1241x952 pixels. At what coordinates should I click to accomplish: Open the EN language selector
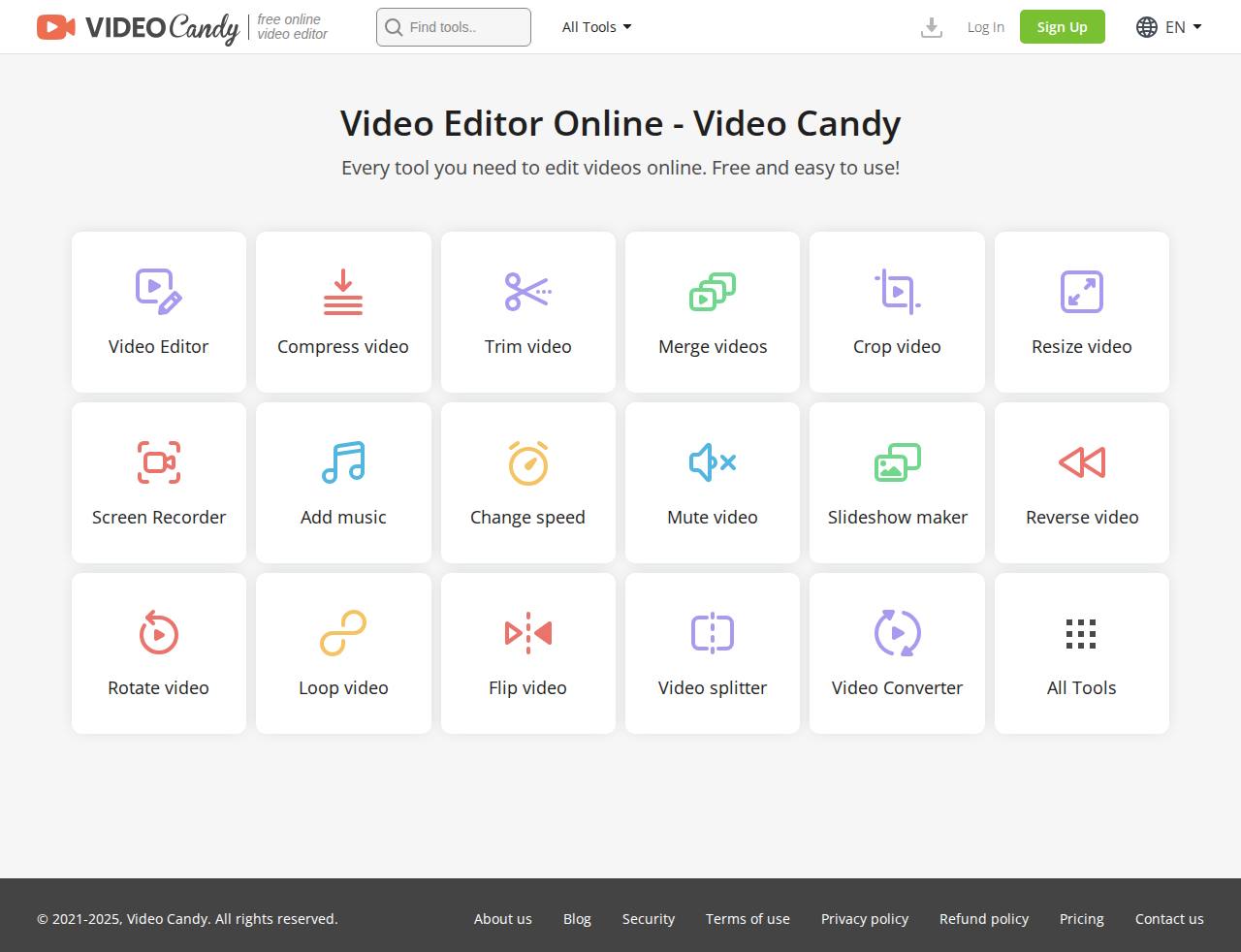[x=1168, y=27]
